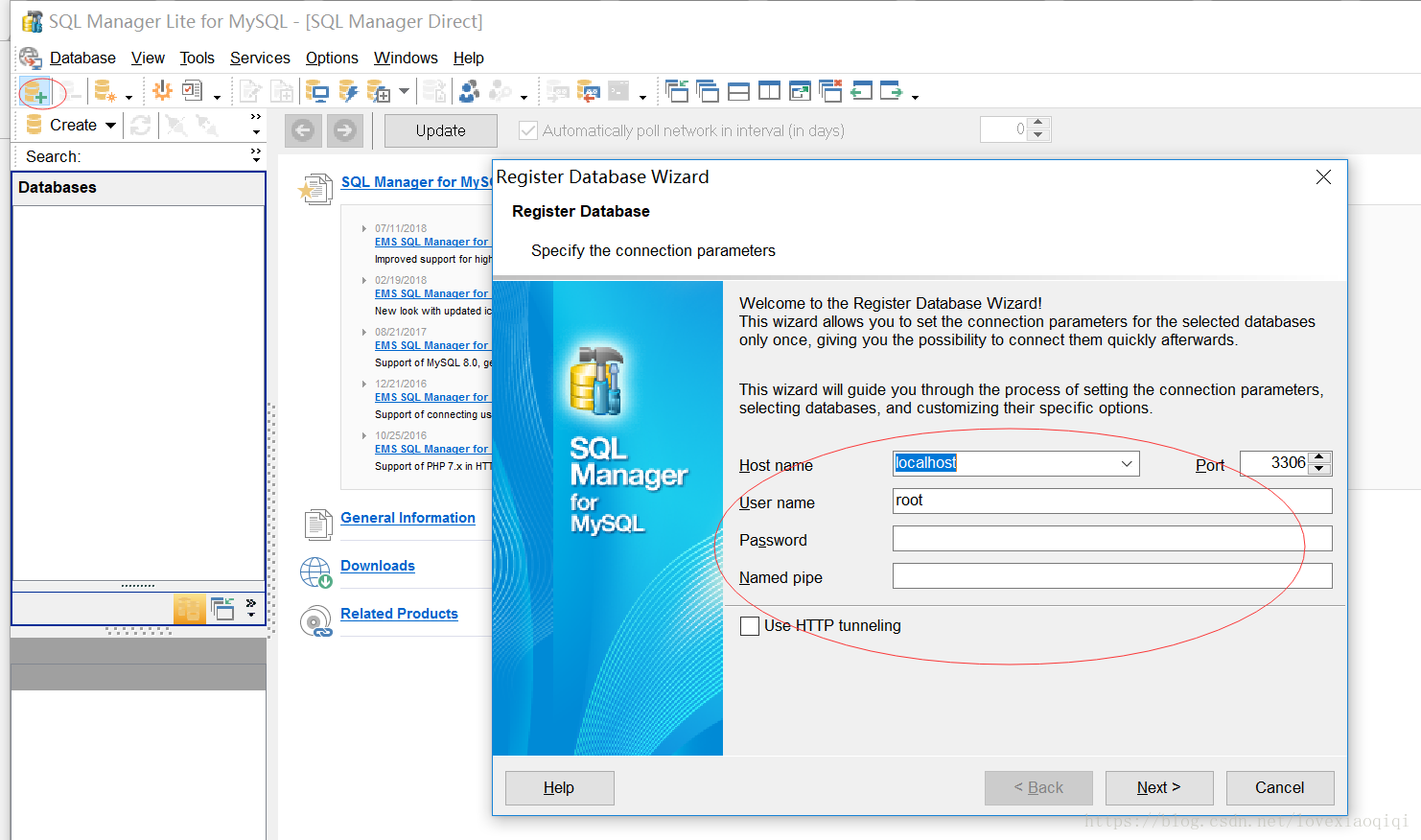Click the Tile Horizontally windows icon
1421x840 pixels.
[x=738, y=91]
